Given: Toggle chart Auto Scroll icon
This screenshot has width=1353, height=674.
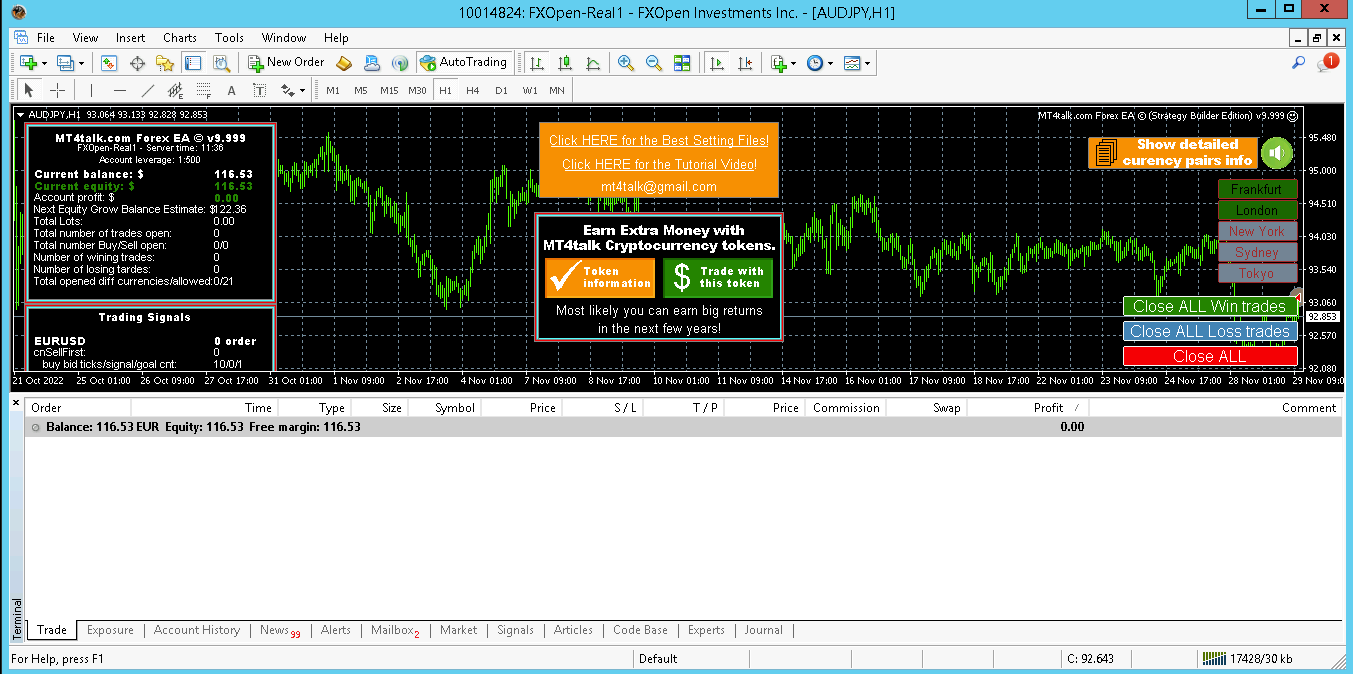Looking at the screenshot, I should click(x=717, y=62).
